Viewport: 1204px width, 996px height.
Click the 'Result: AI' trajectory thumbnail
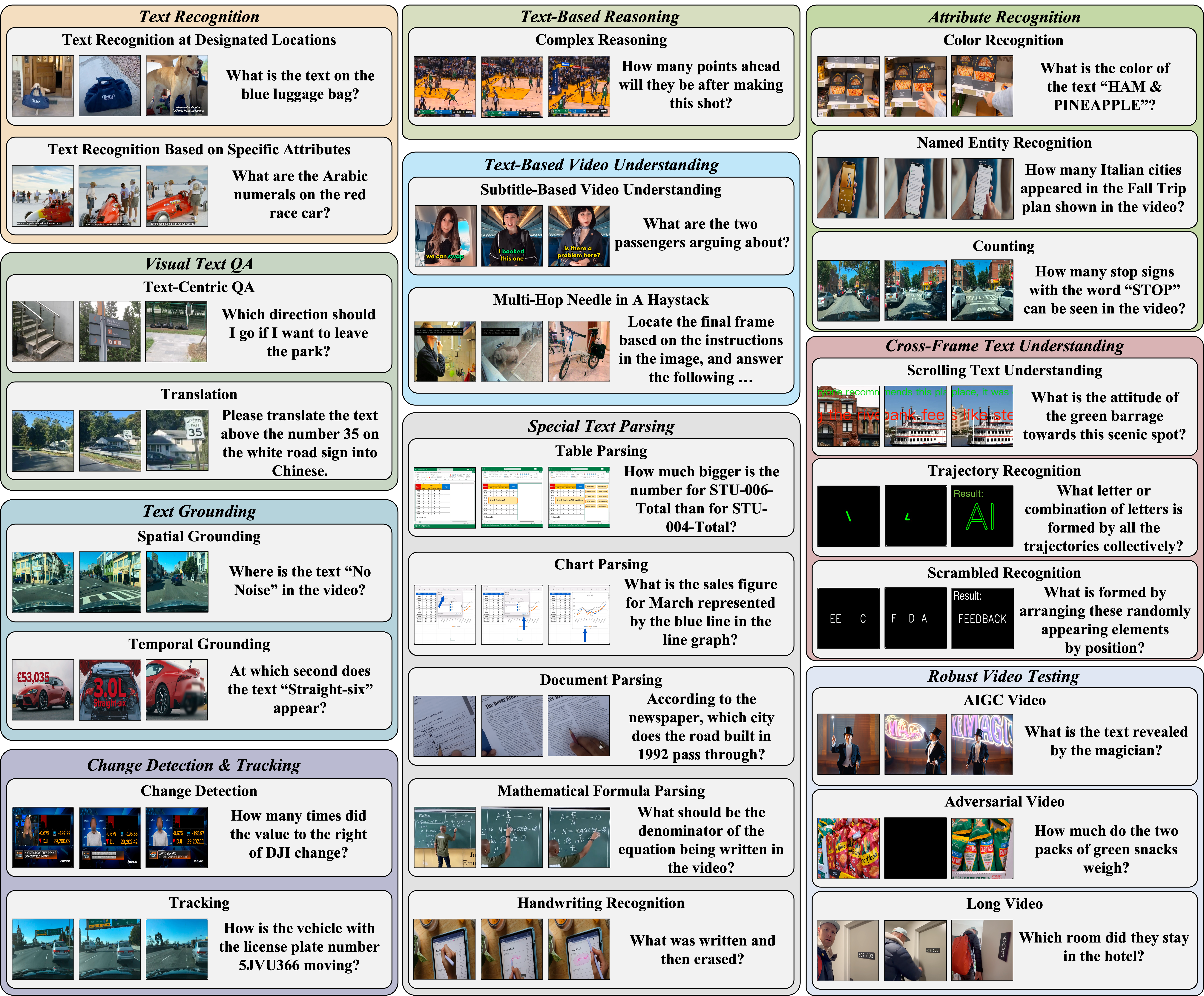(x=982, y=516)
